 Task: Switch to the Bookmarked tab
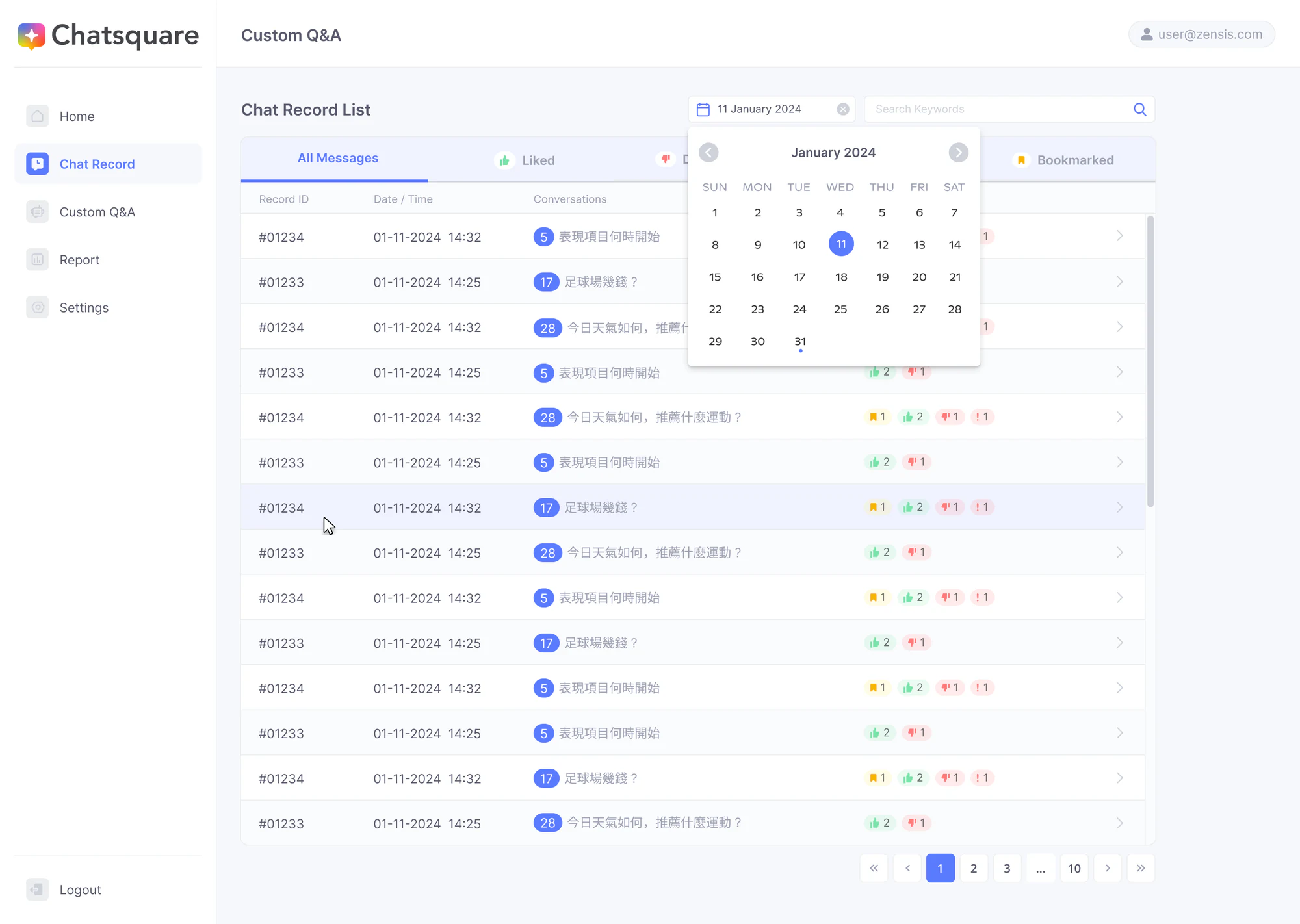(1063, 160)
